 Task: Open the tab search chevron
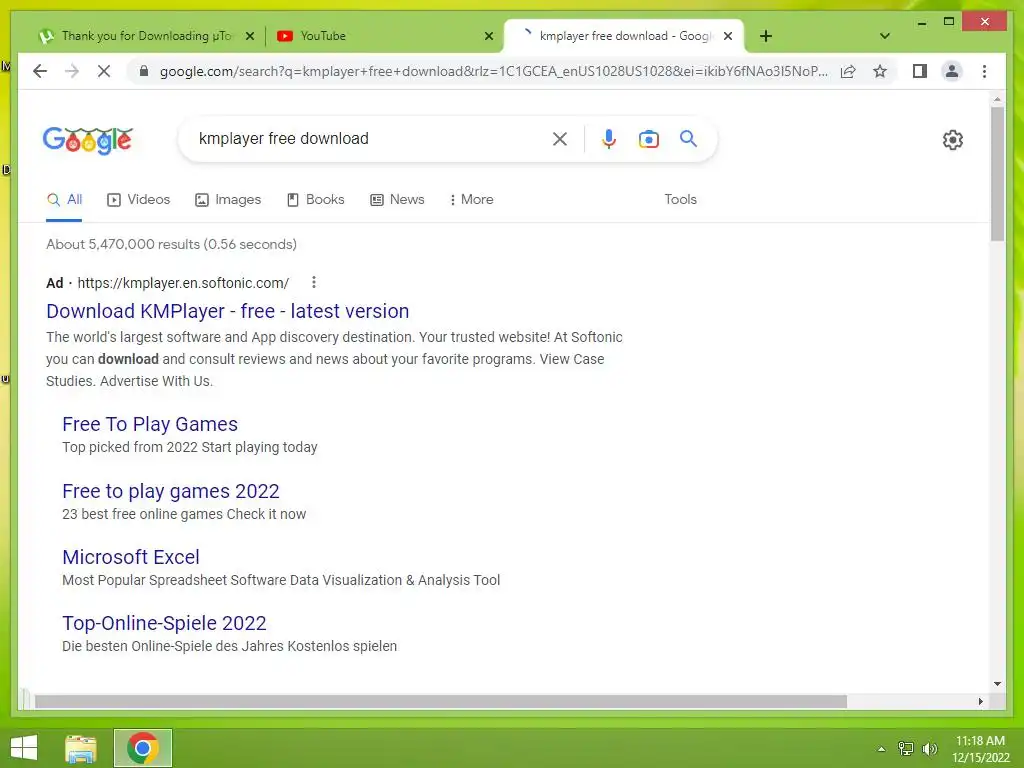tap(884, 36)
